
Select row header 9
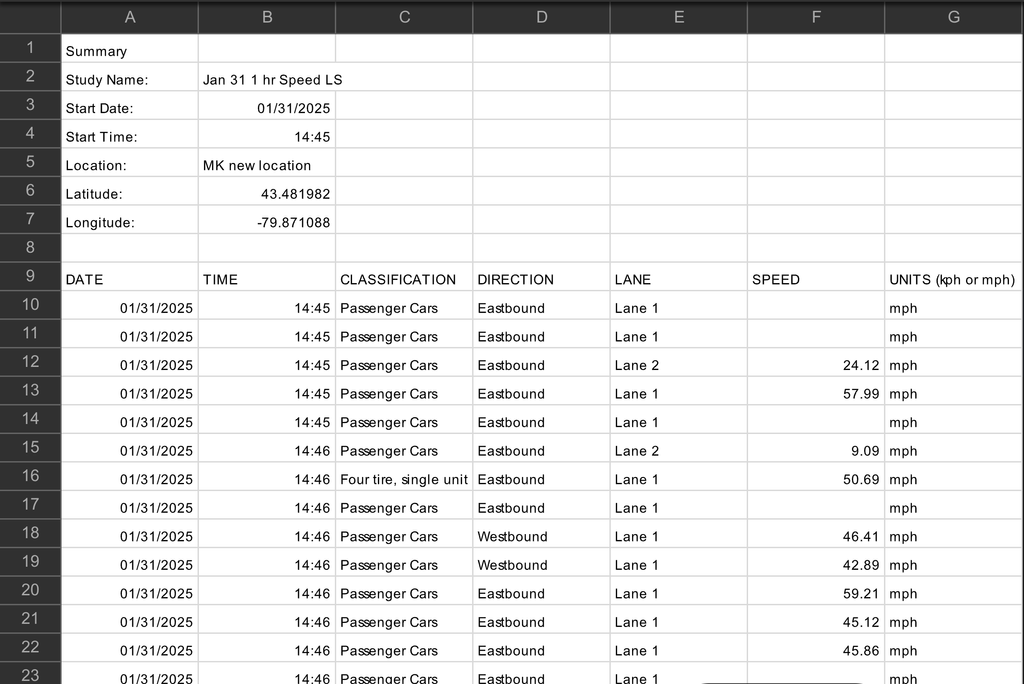pyautogui.click(x=30, y=277)
